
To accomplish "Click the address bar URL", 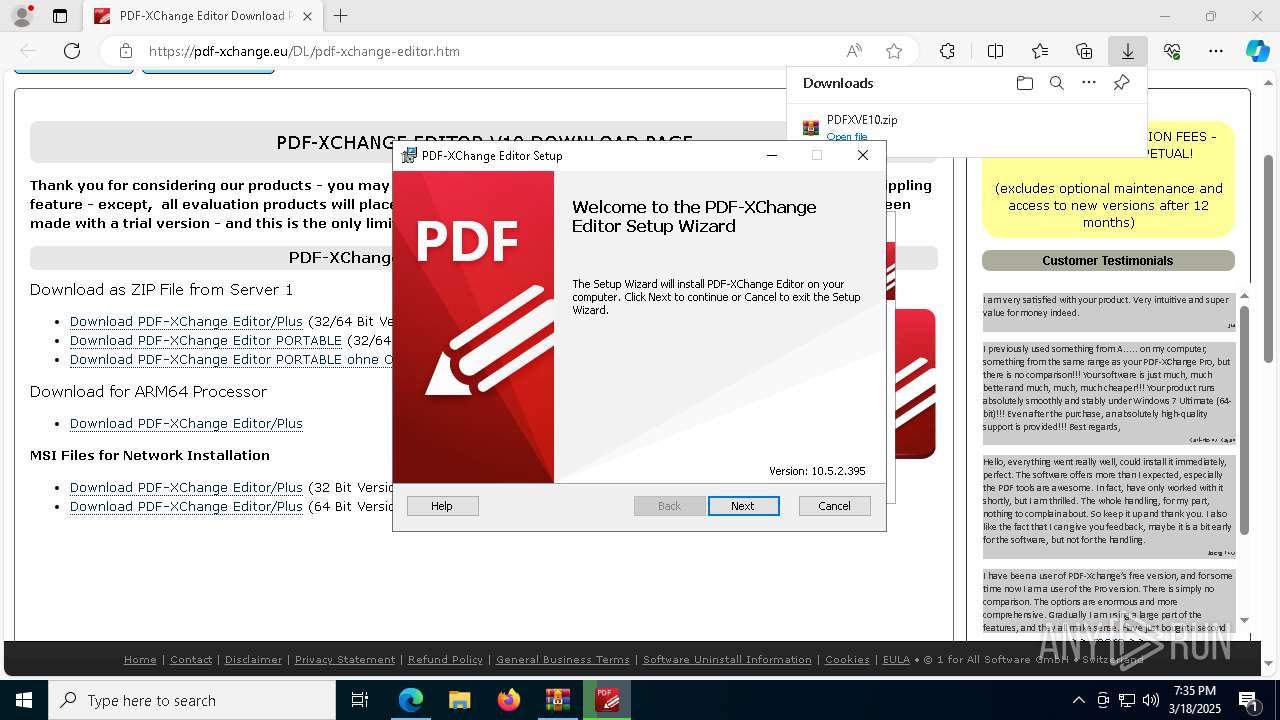I will point(304,51).
